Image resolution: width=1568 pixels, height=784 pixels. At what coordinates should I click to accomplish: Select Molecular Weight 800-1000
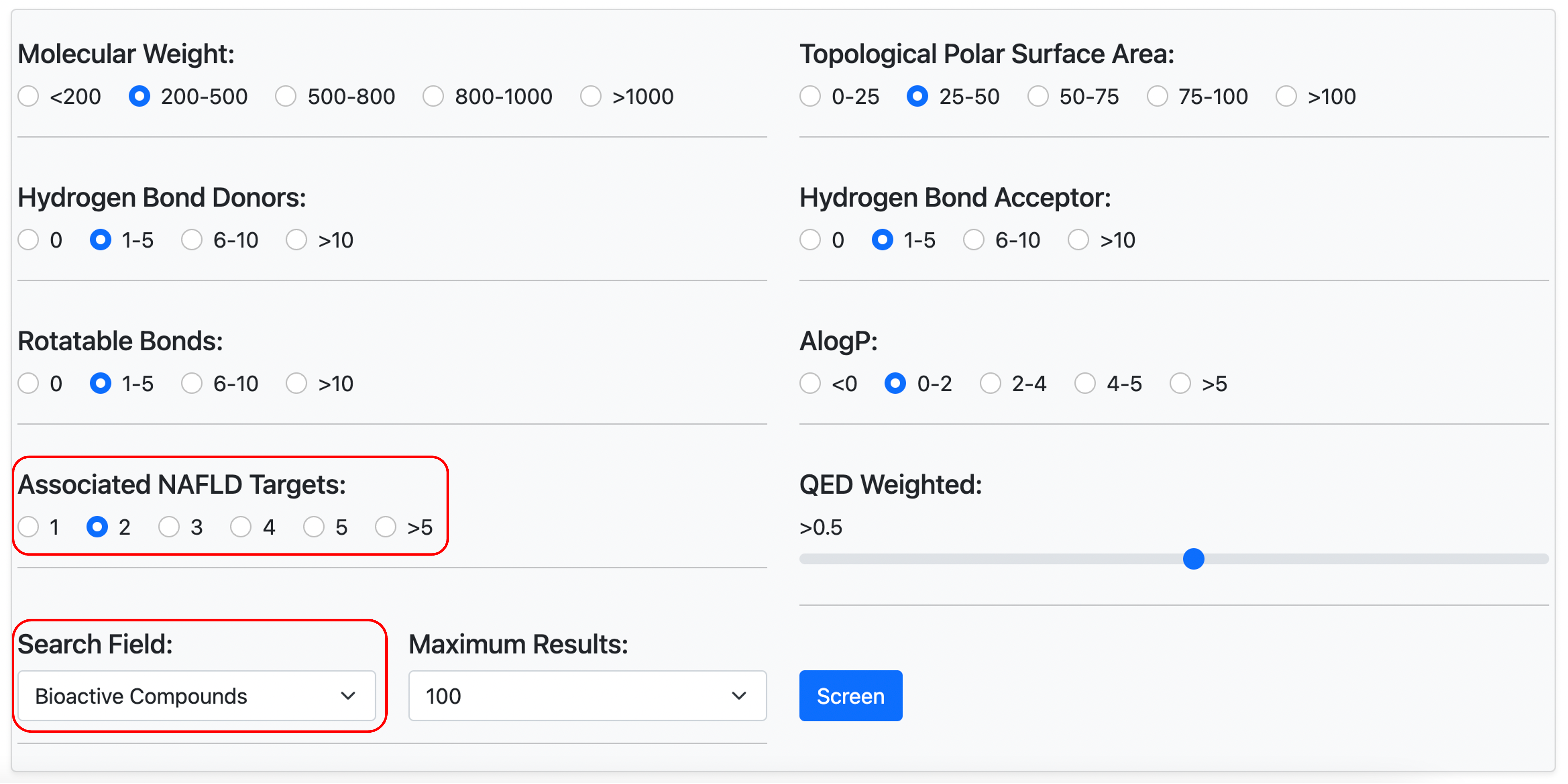point(433,96)
